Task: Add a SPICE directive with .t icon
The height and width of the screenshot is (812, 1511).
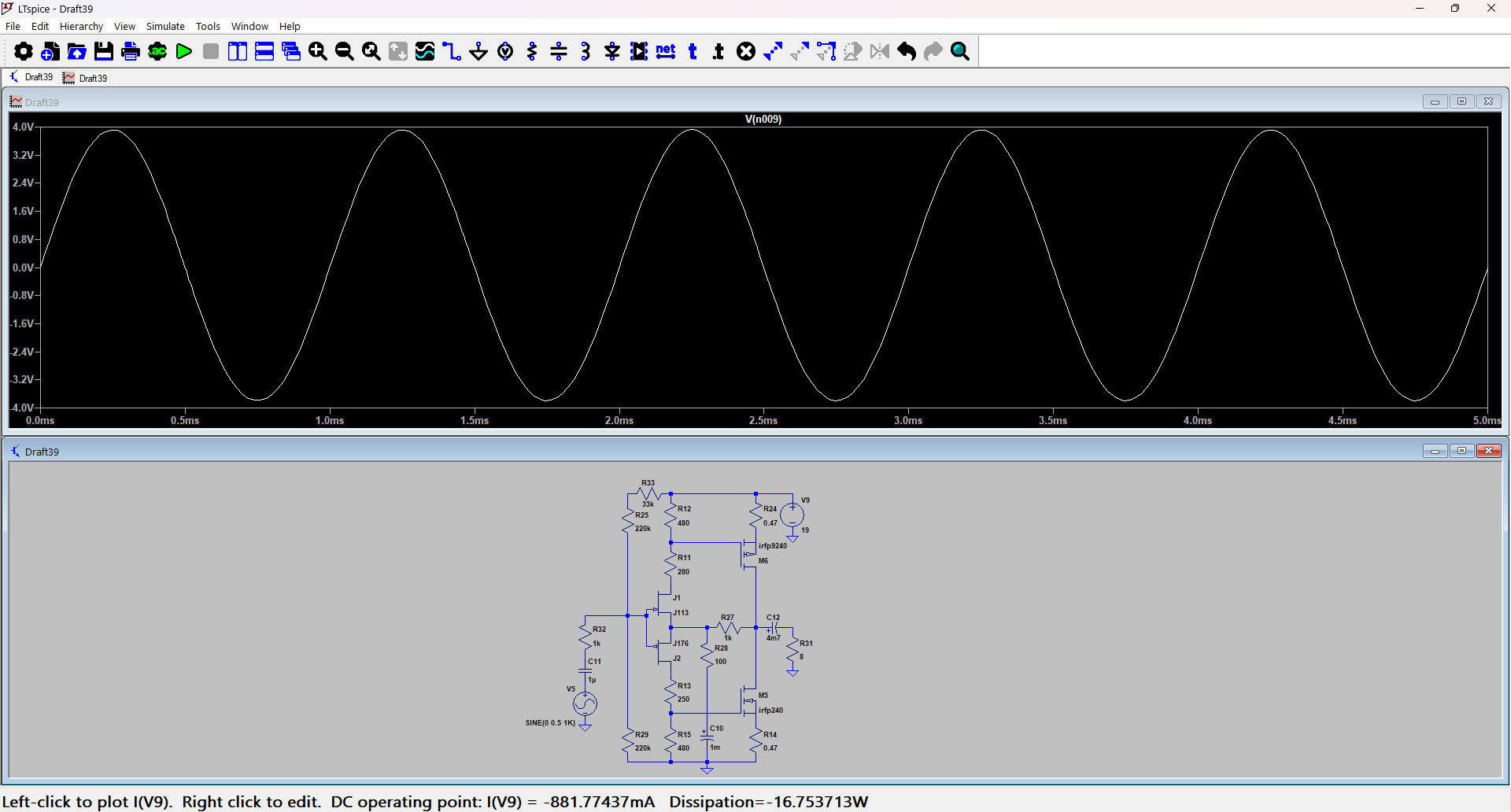Action: coord(719,52)
